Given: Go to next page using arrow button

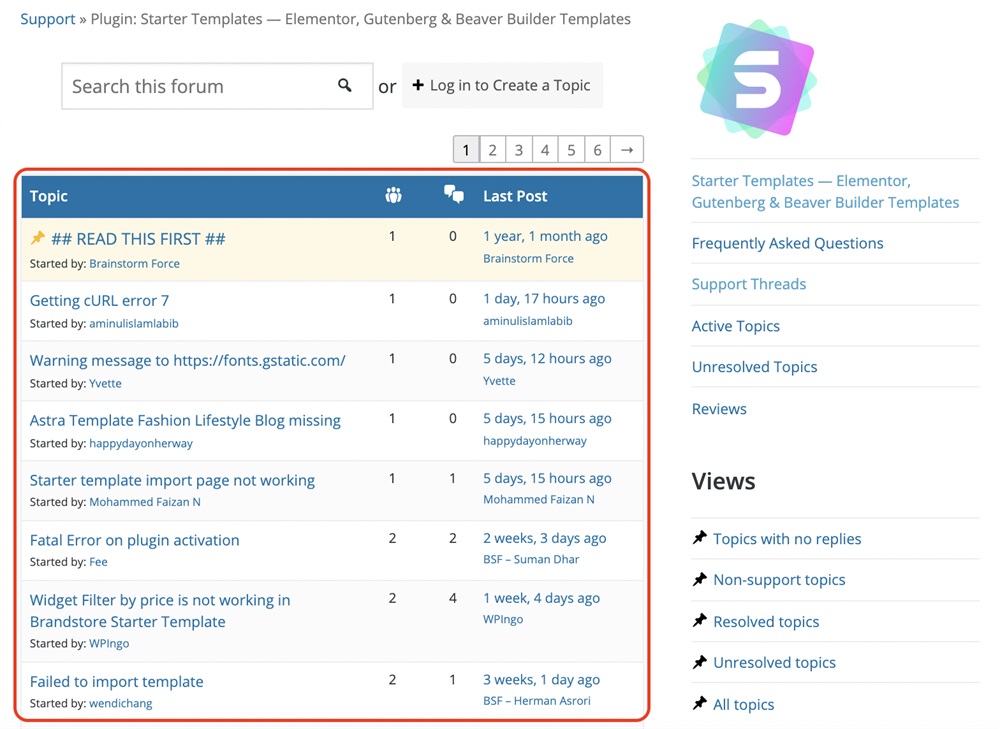Looking at the screenshot, I should 627,150.
